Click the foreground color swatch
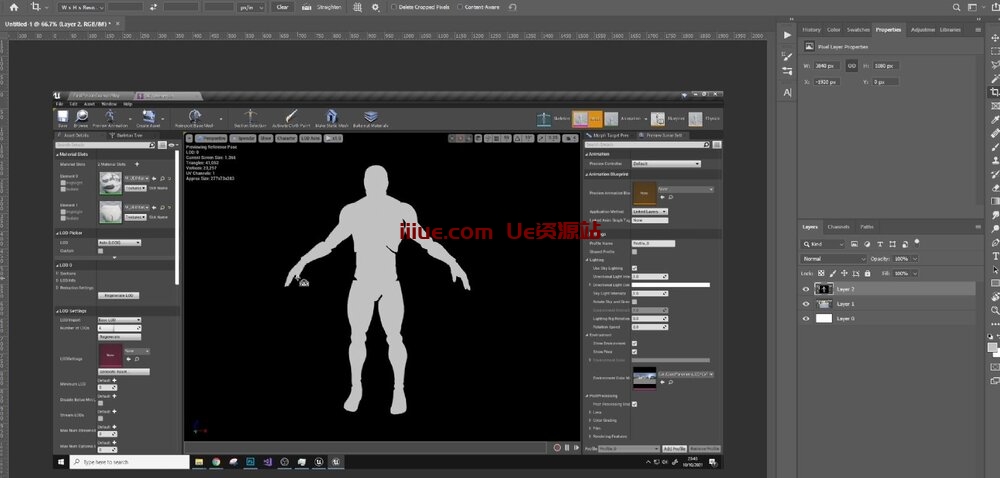This screenshot has height=478, width=1000. 992,347
